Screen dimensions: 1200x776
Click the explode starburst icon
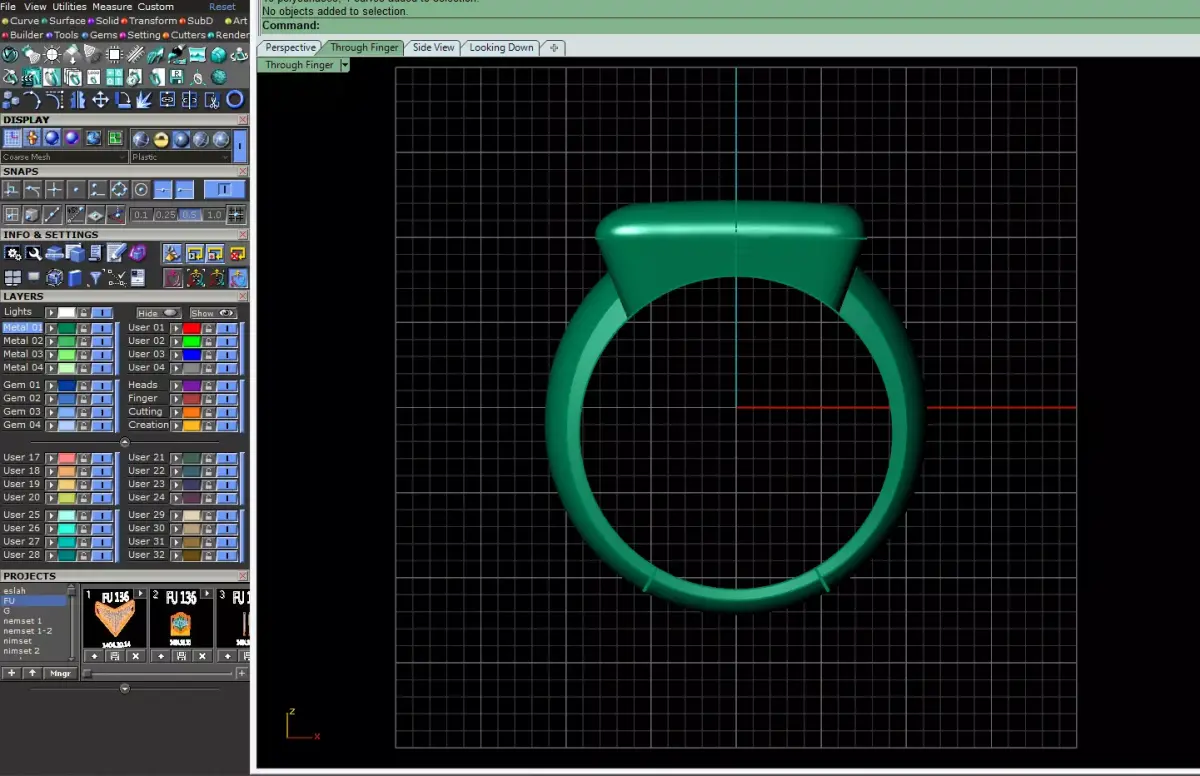click(144, 100)
